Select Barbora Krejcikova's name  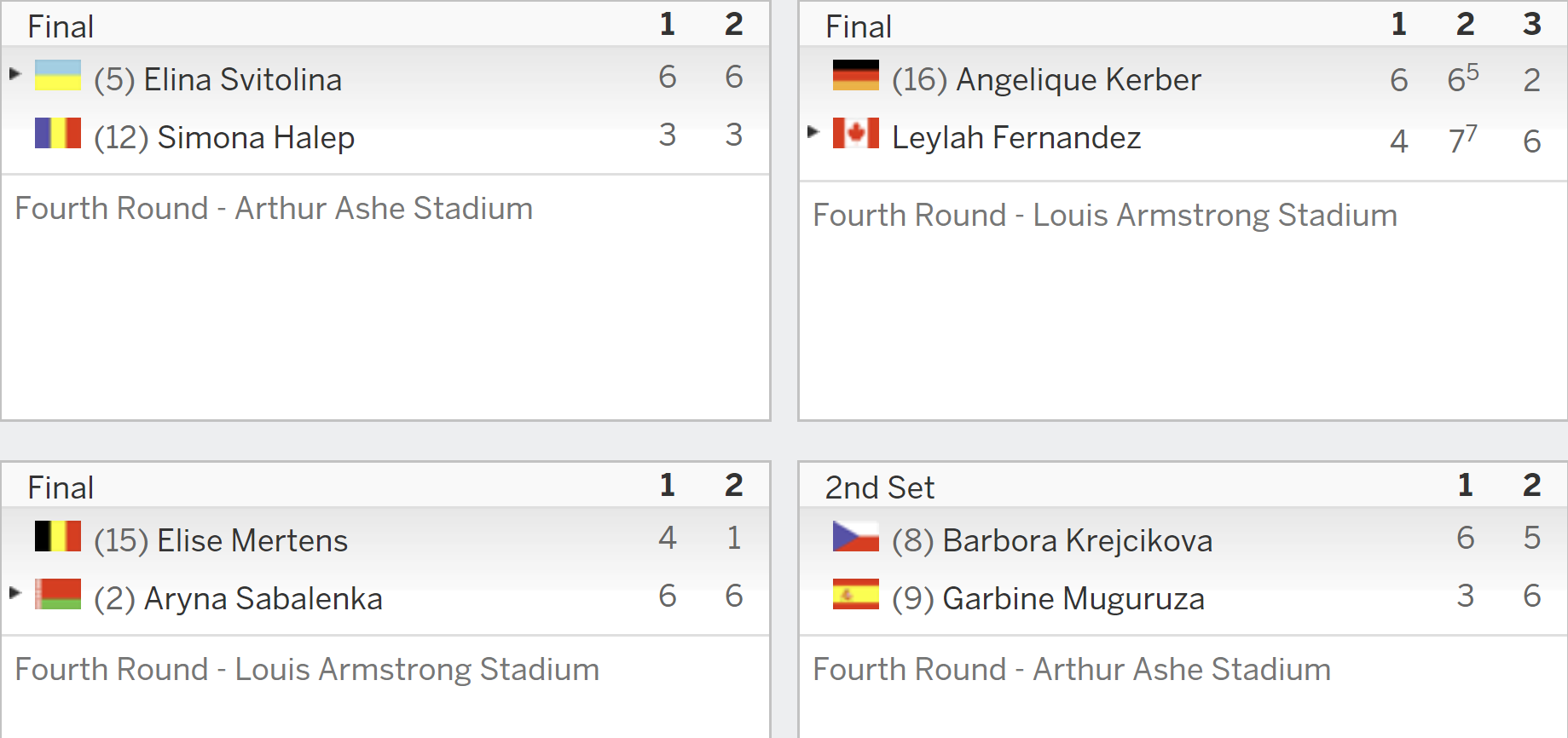coord(1078,540)
